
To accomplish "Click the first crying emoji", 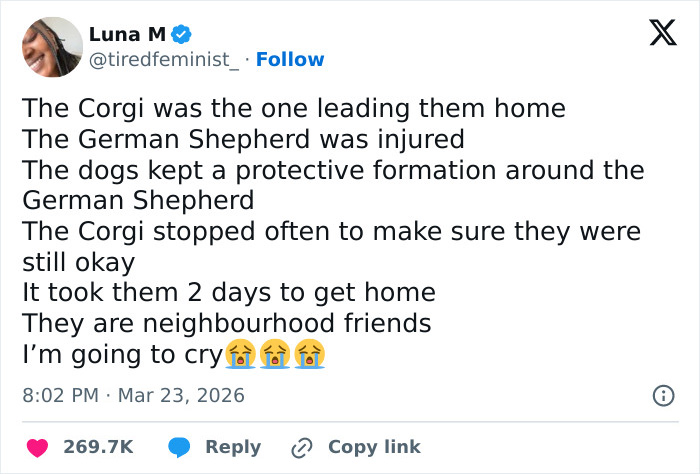I will click(238, 353).
